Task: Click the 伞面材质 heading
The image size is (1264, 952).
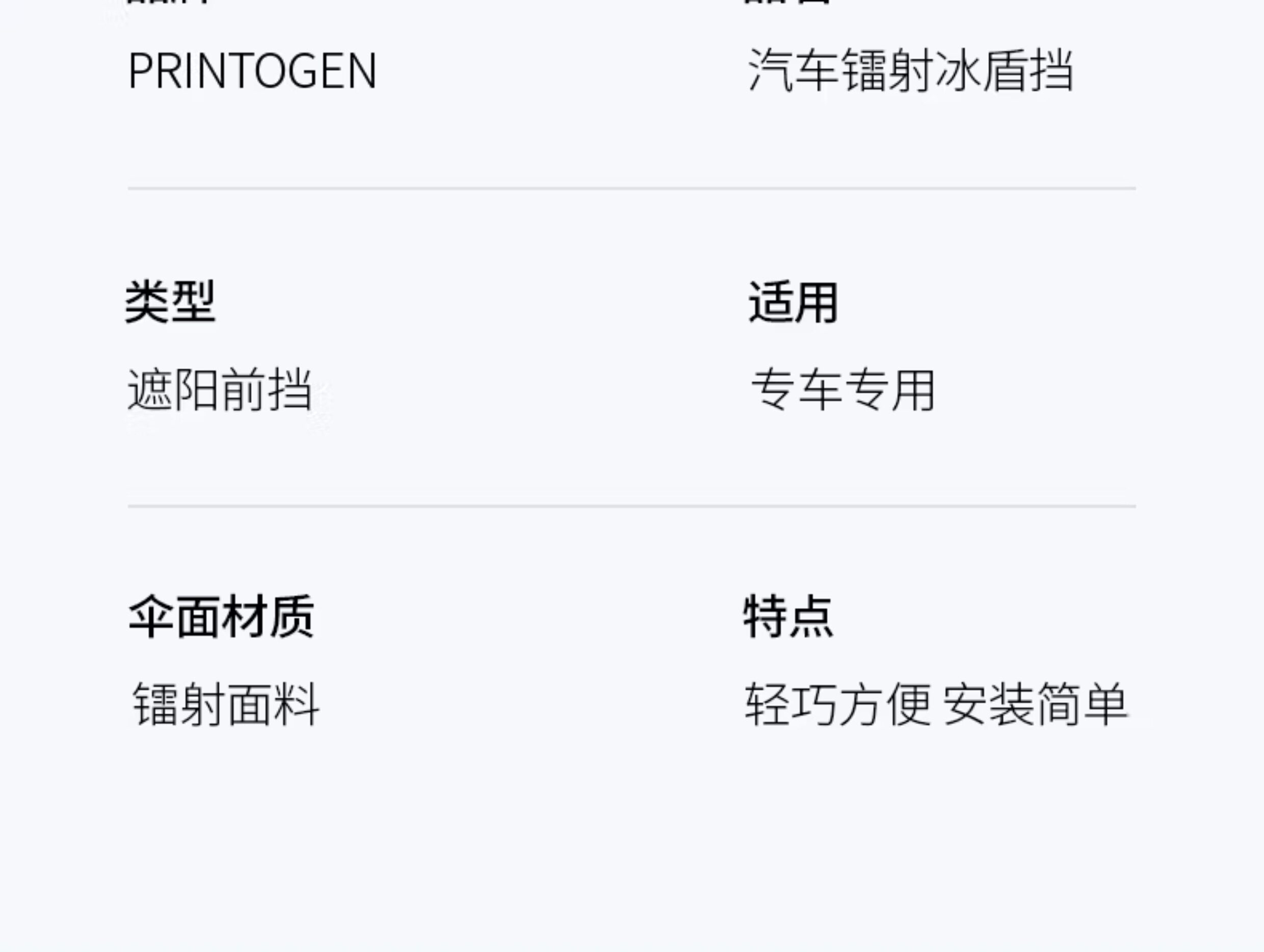Action: coord(221,617)
